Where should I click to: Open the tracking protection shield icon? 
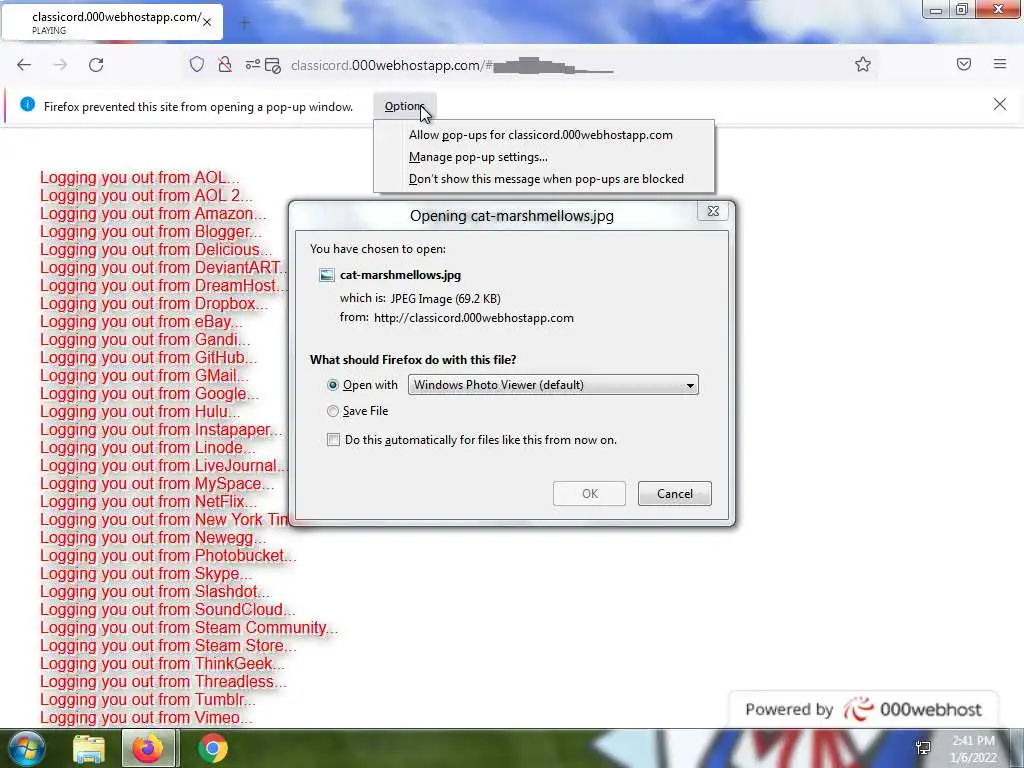(x=197, y=64)
